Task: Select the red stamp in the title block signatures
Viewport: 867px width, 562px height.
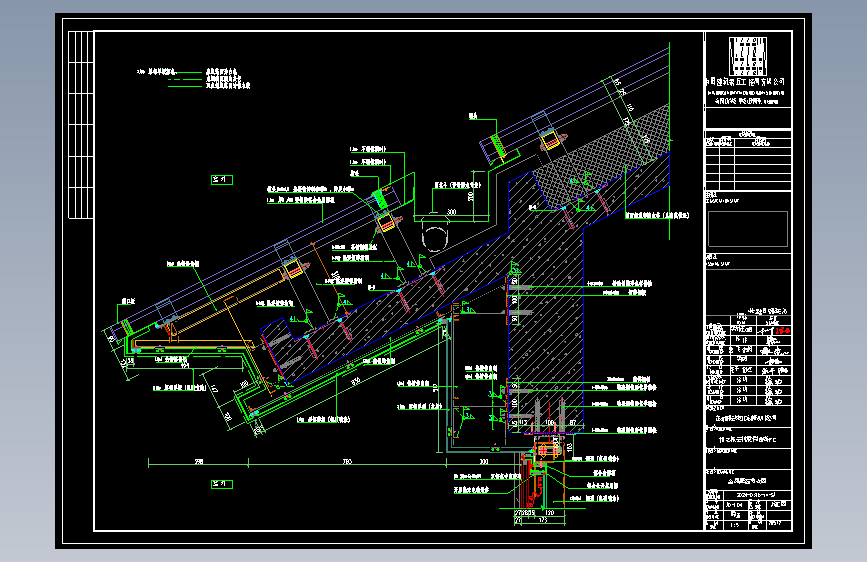Action: coord(782,330)
